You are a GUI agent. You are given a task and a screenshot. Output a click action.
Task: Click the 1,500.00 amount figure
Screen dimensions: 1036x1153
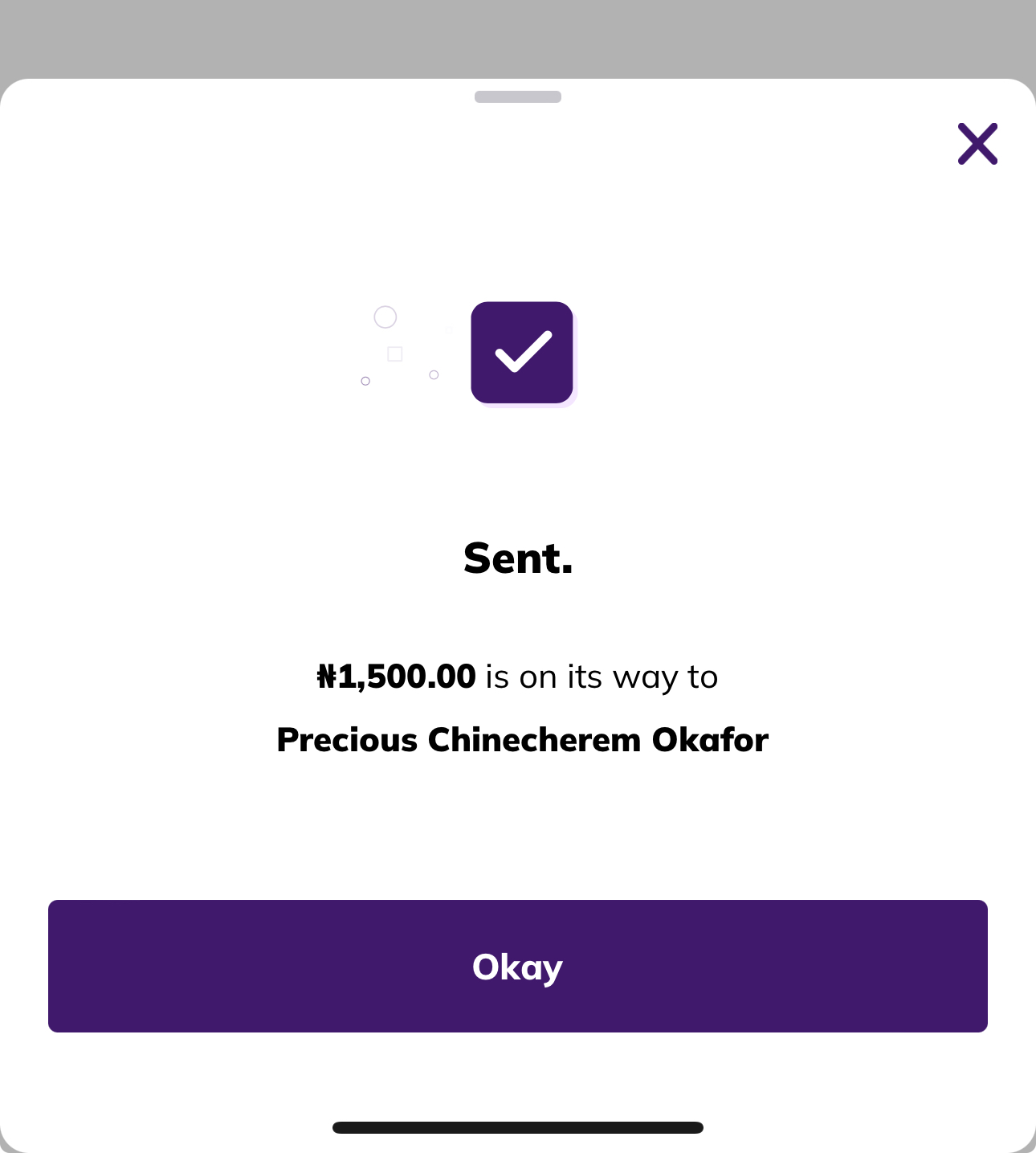[406, 677]
